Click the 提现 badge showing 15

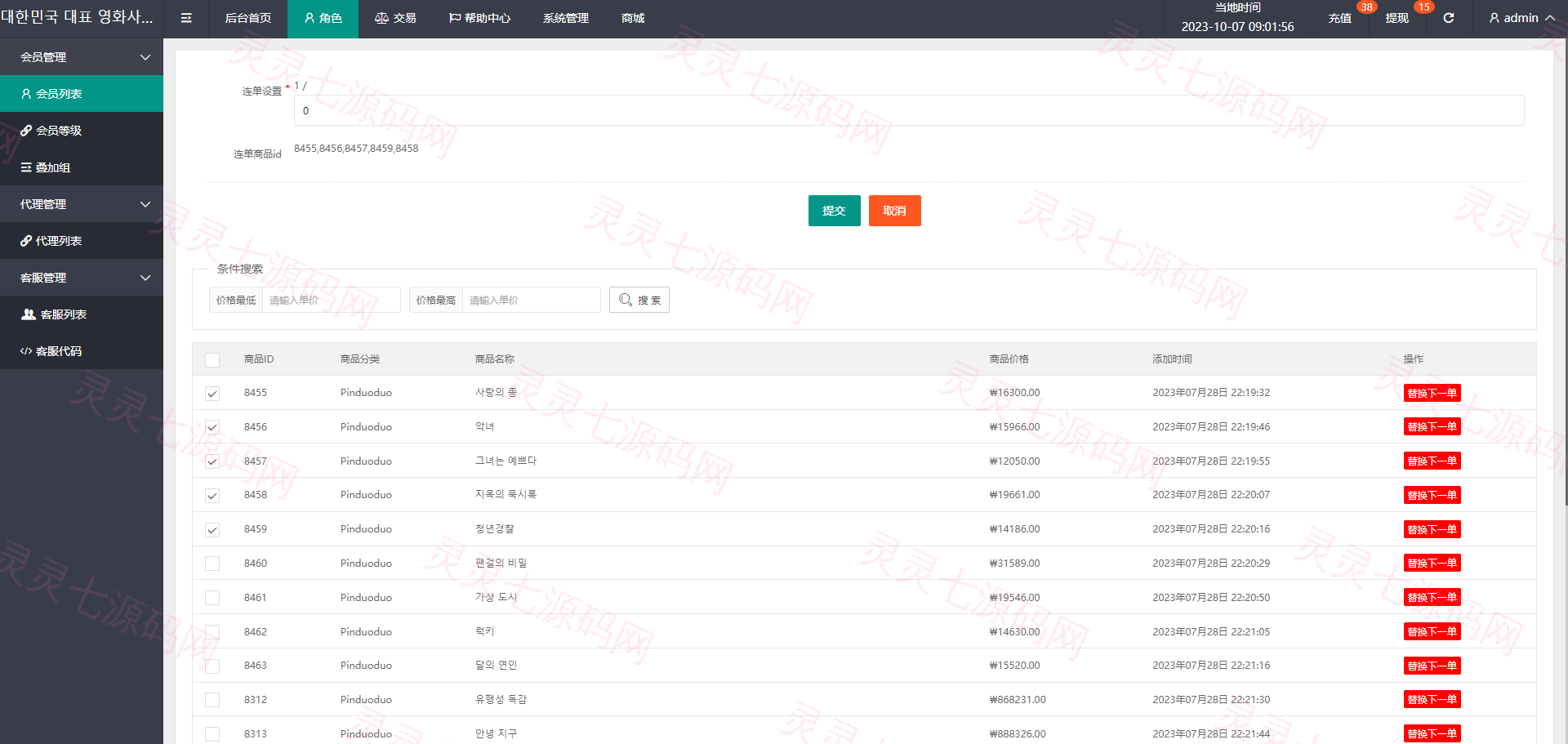click(x=1423, y=7)
